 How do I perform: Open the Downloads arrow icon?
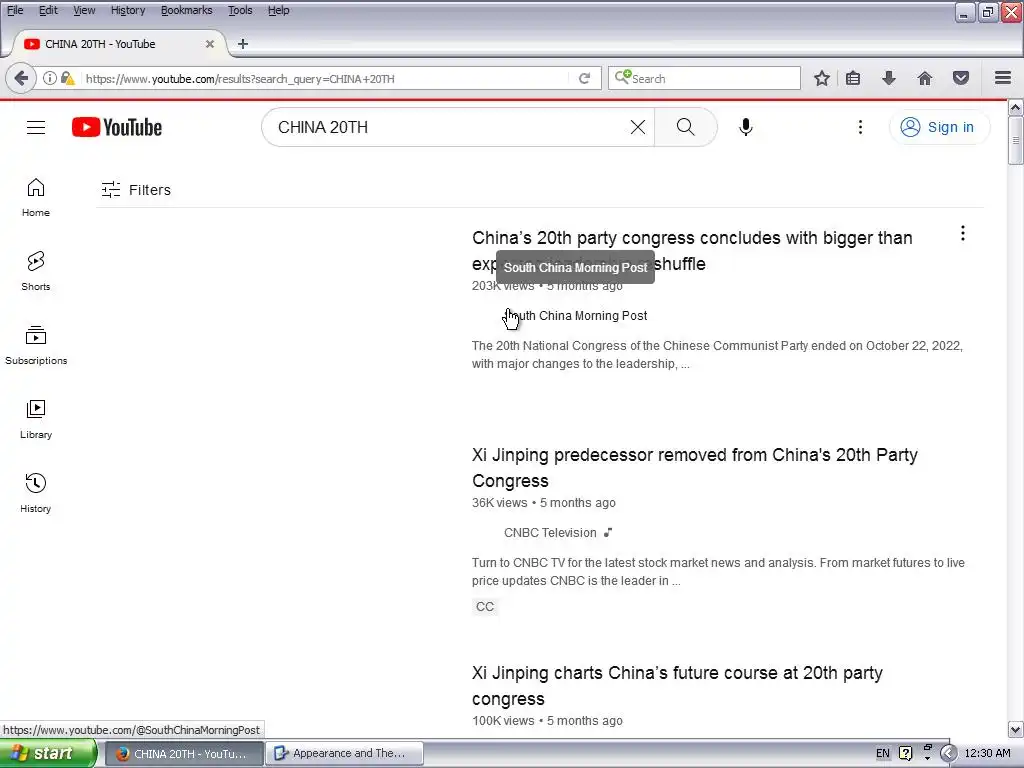coord(889,78)
